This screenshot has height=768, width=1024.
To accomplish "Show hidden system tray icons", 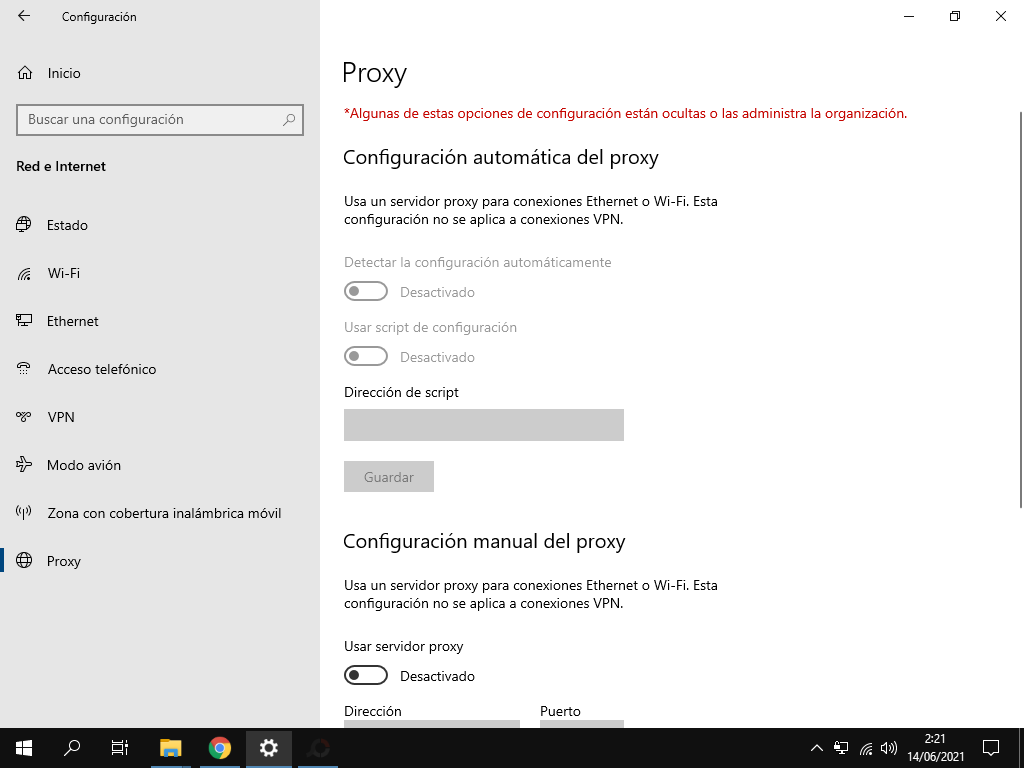I will coord(816,748).
